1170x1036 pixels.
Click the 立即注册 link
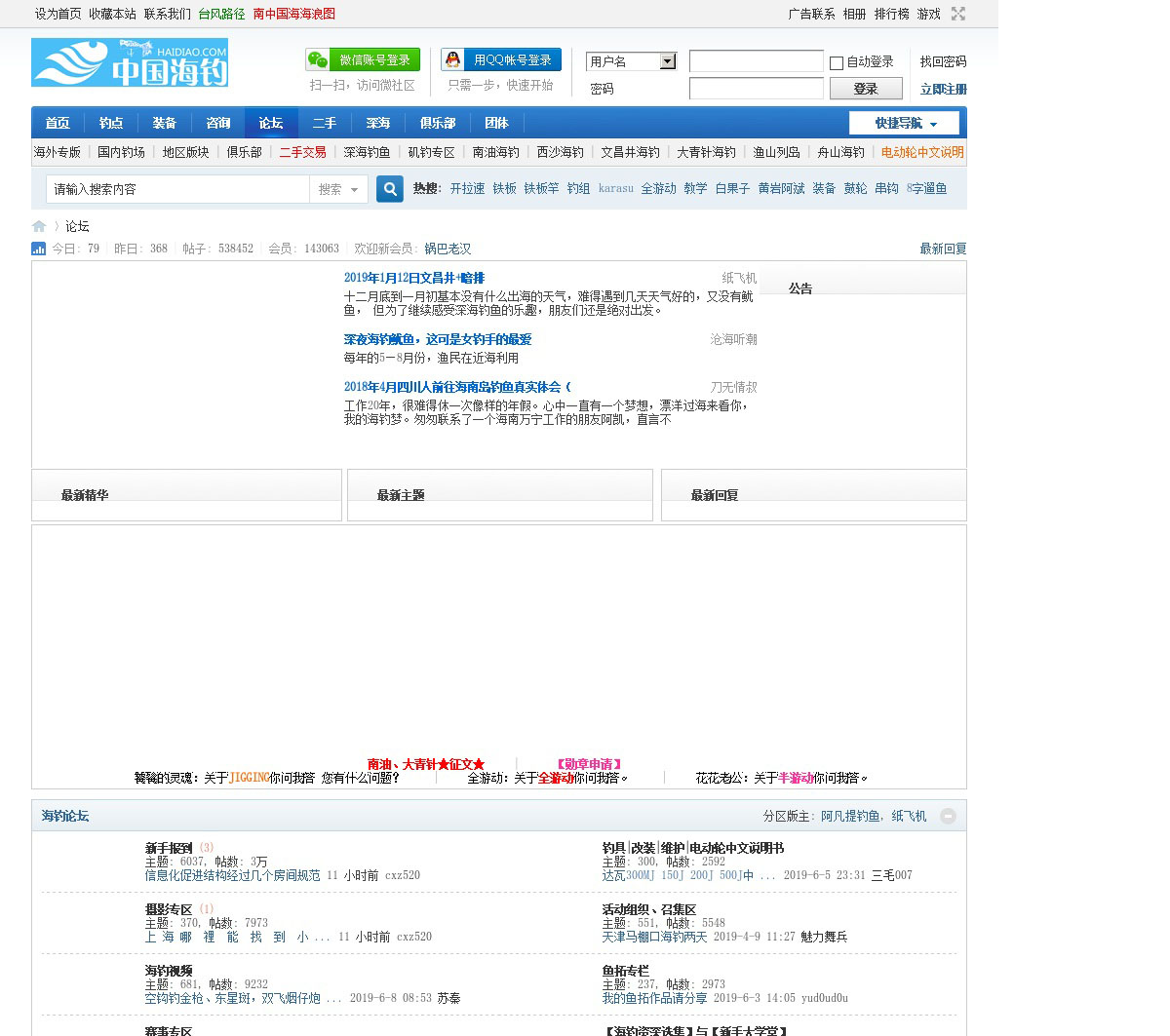(x=943, y=89)
